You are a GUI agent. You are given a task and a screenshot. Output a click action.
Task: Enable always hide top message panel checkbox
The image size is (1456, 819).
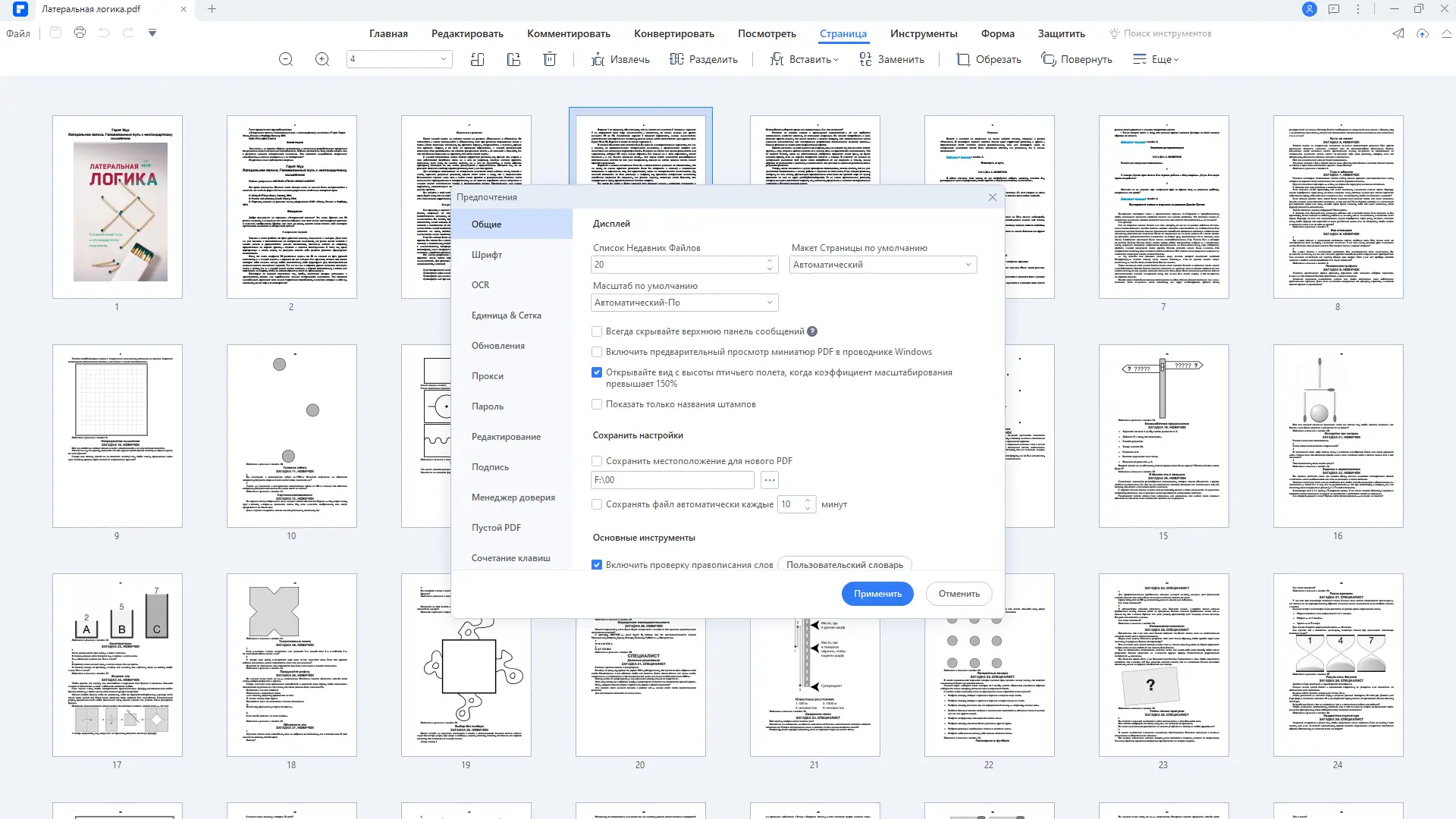tap(597, 331)
